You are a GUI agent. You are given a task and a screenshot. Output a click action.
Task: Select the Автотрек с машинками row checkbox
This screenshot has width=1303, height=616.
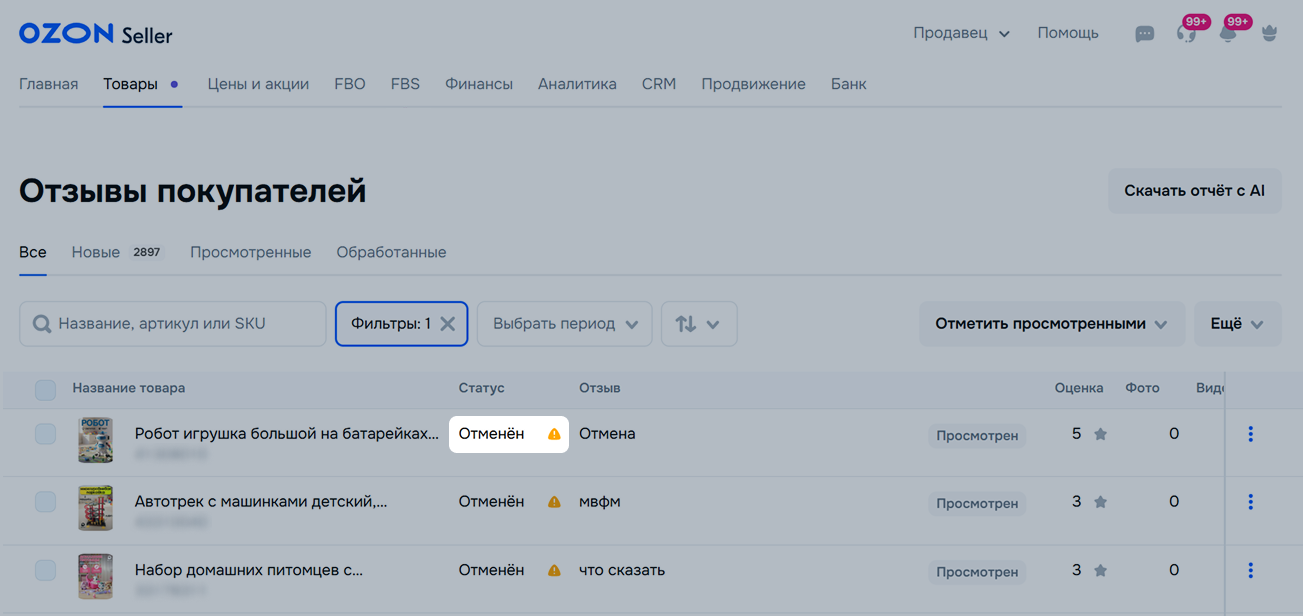[x=45, y=502]
